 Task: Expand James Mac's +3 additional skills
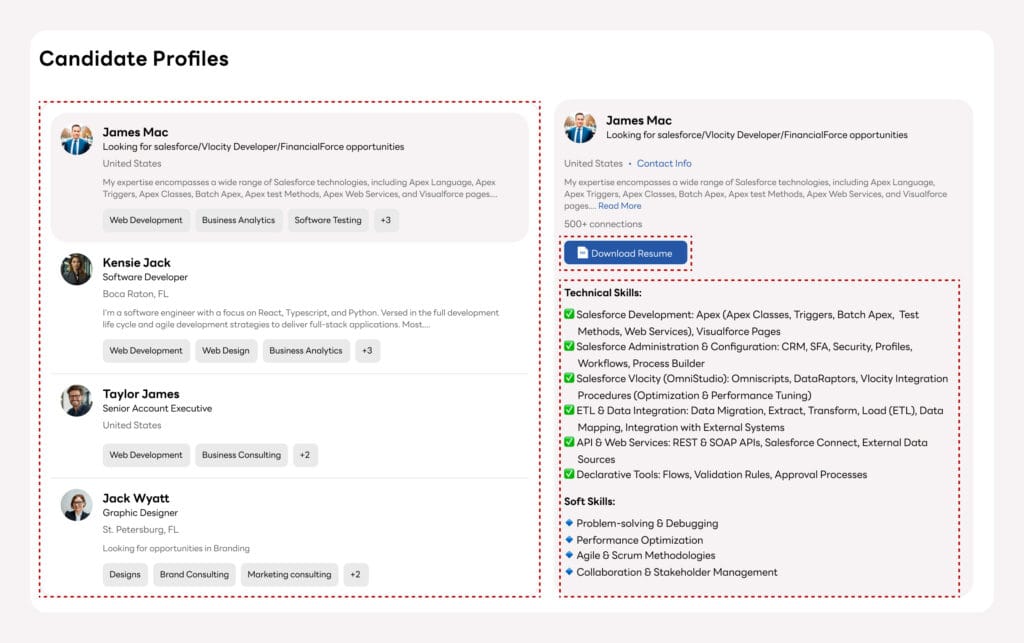[386, 220]
